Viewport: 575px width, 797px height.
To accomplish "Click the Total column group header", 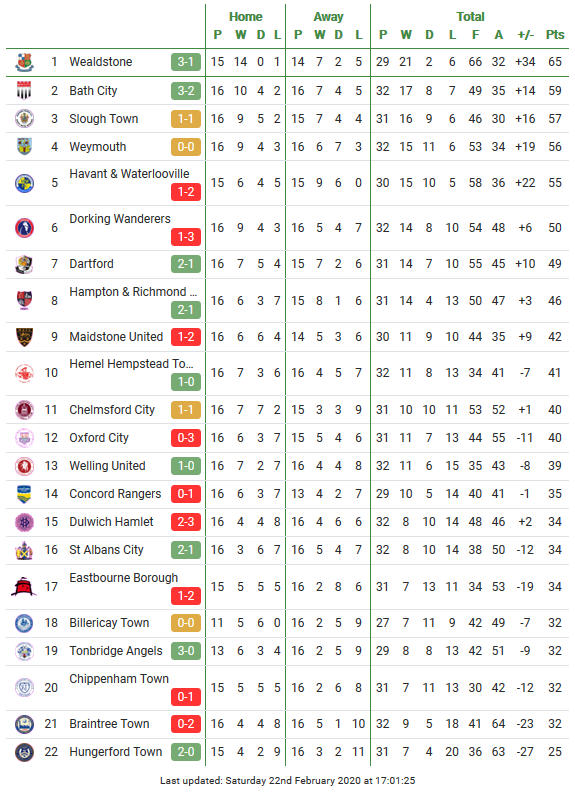I will tap(470, 17).
